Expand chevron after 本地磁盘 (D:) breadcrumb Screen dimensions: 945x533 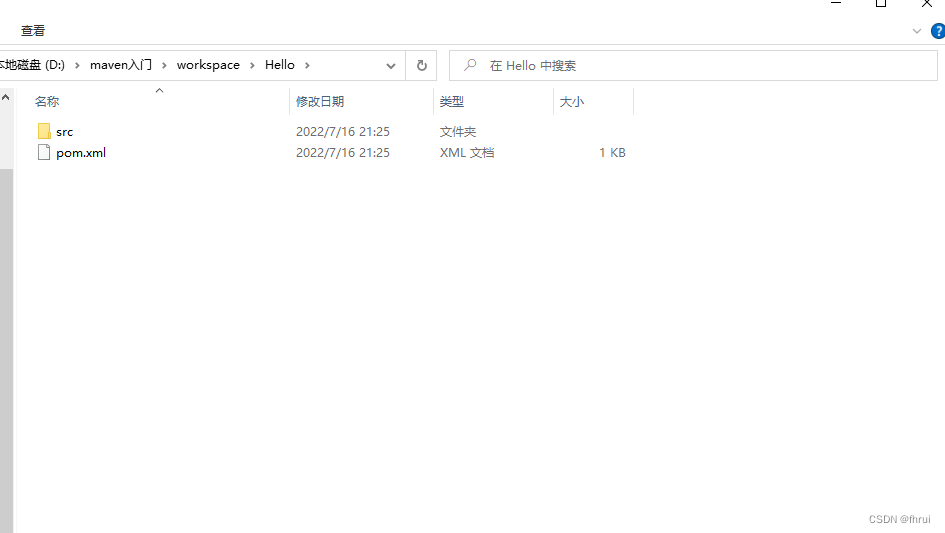77,65
